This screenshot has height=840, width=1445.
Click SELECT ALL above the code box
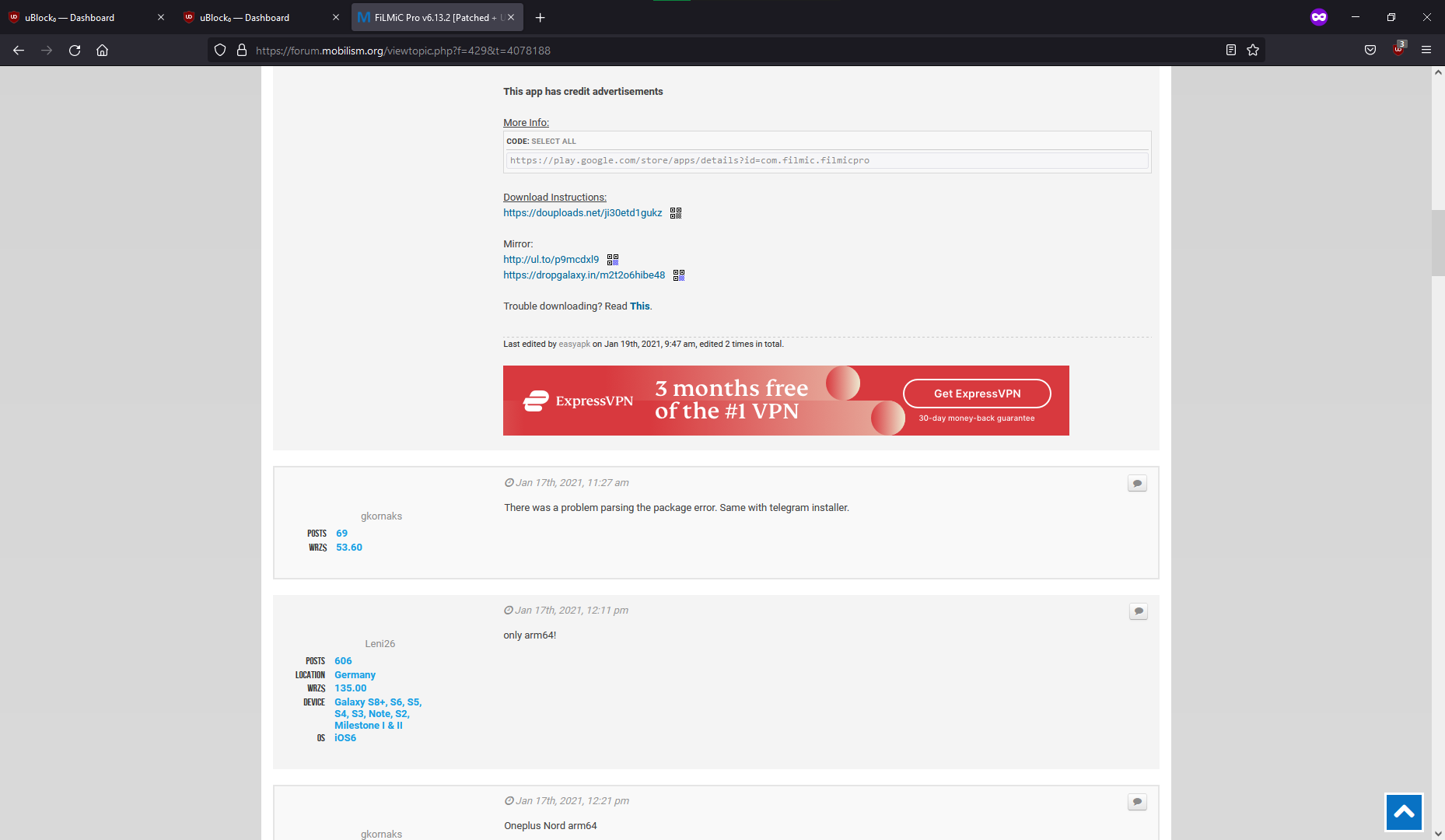(554, 141)
